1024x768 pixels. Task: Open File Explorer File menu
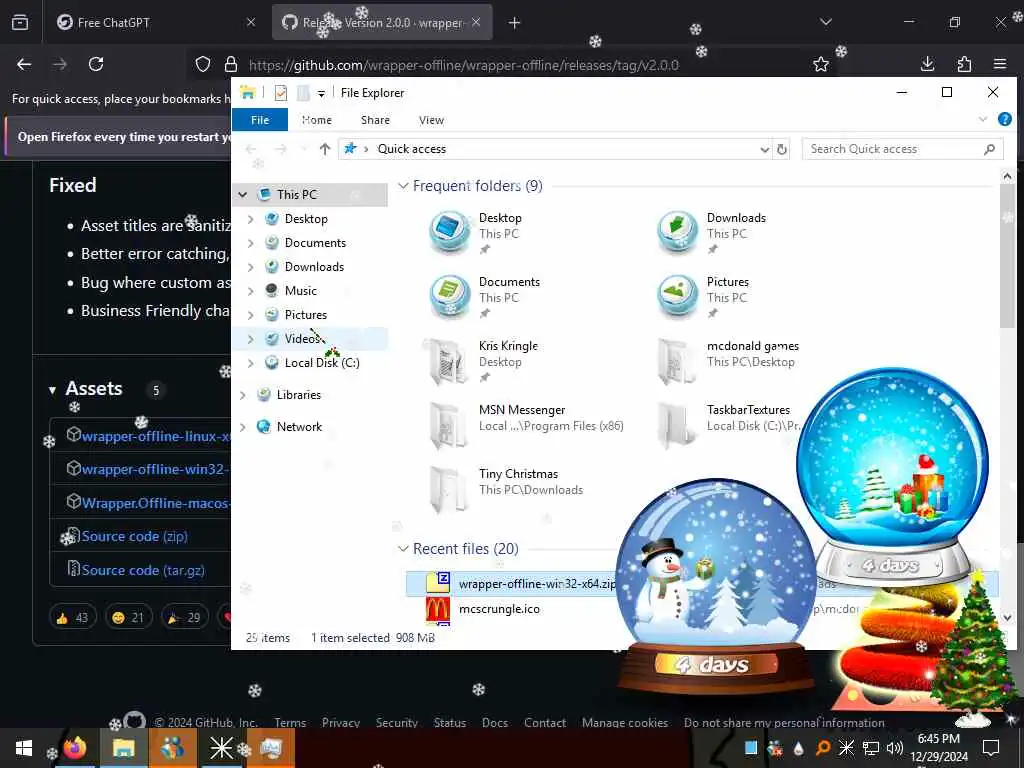pyautogui.click(x=260, y=120)
